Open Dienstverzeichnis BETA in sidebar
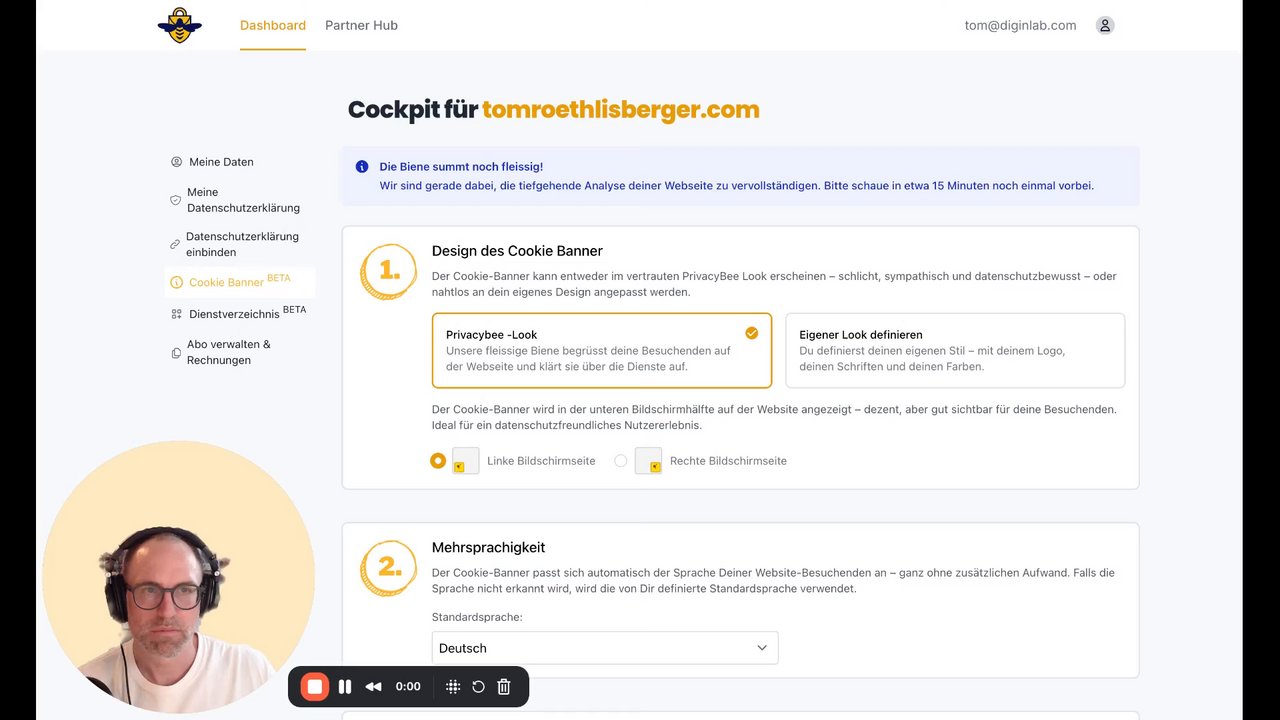This screenshot has height=720, width=1280. (x=247, y=313)
